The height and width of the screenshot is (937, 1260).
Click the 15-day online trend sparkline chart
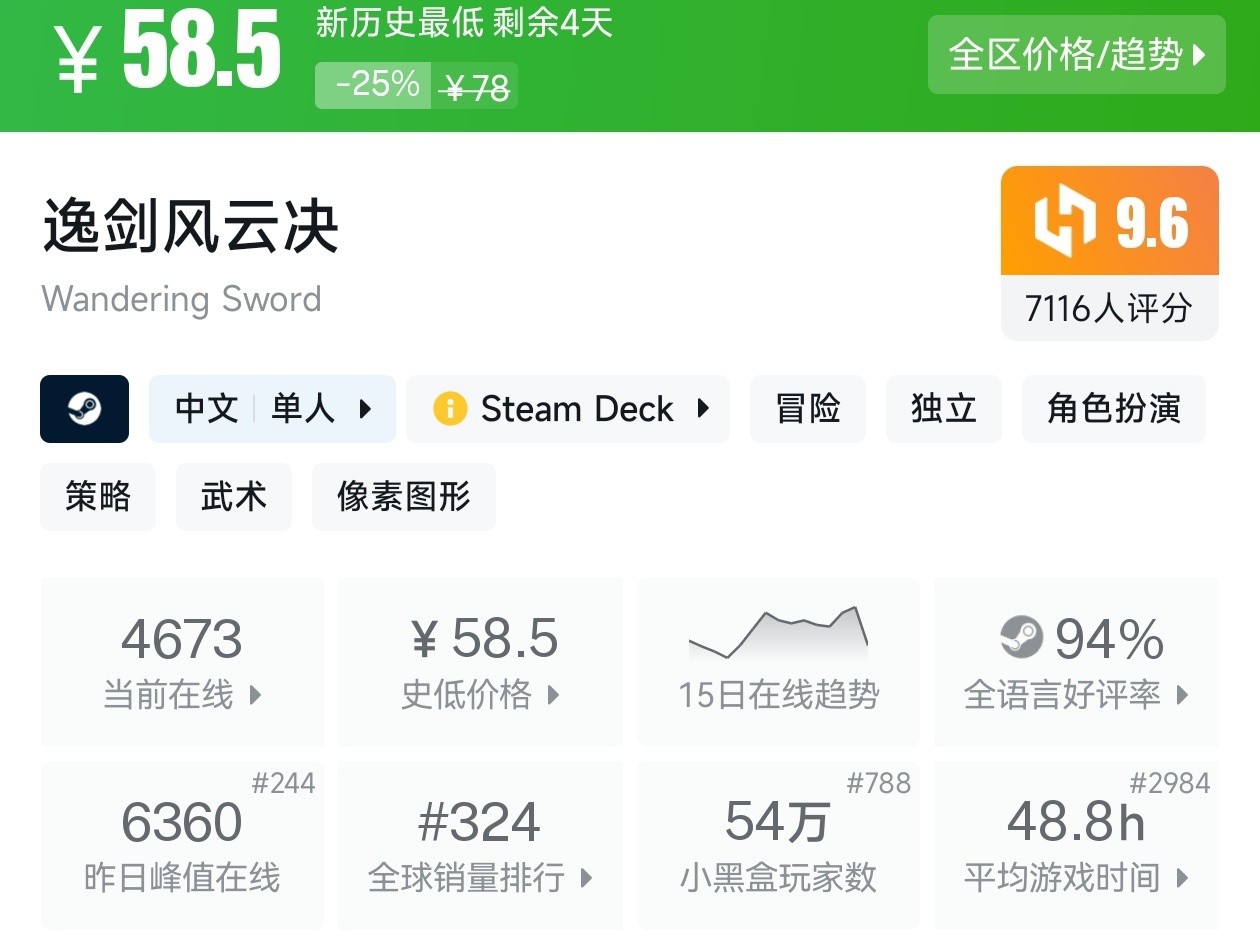[778, 632]
